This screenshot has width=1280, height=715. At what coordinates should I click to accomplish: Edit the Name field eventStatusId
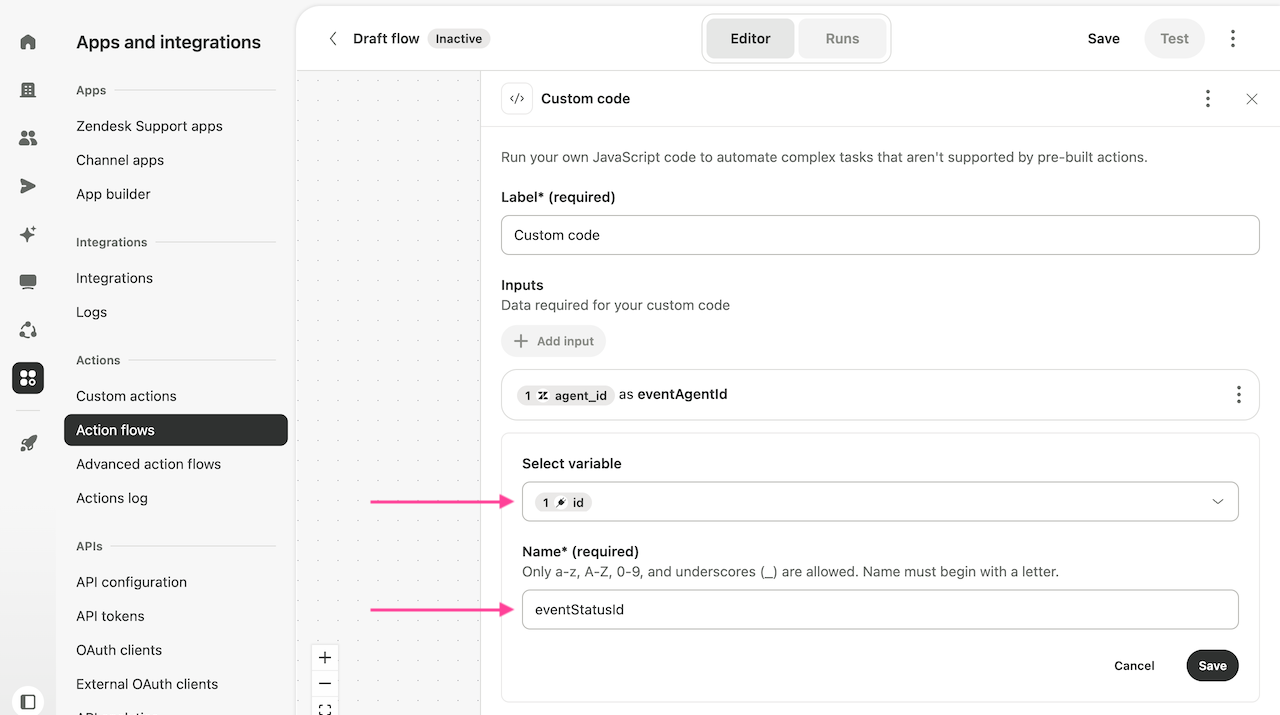coord(880,609)
